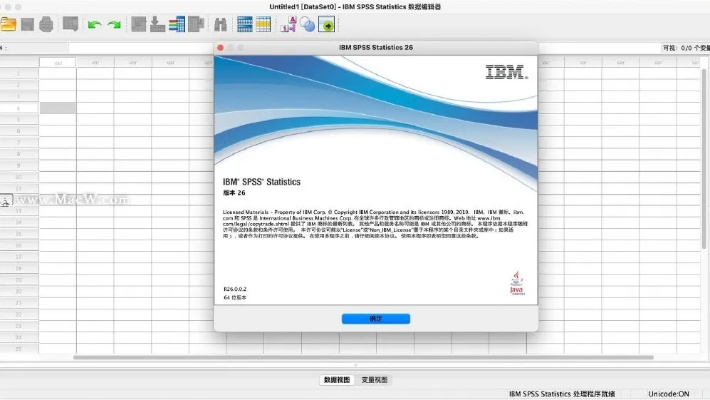Click the green Redo arrow

pyautogui.click(x=114, y=24)
